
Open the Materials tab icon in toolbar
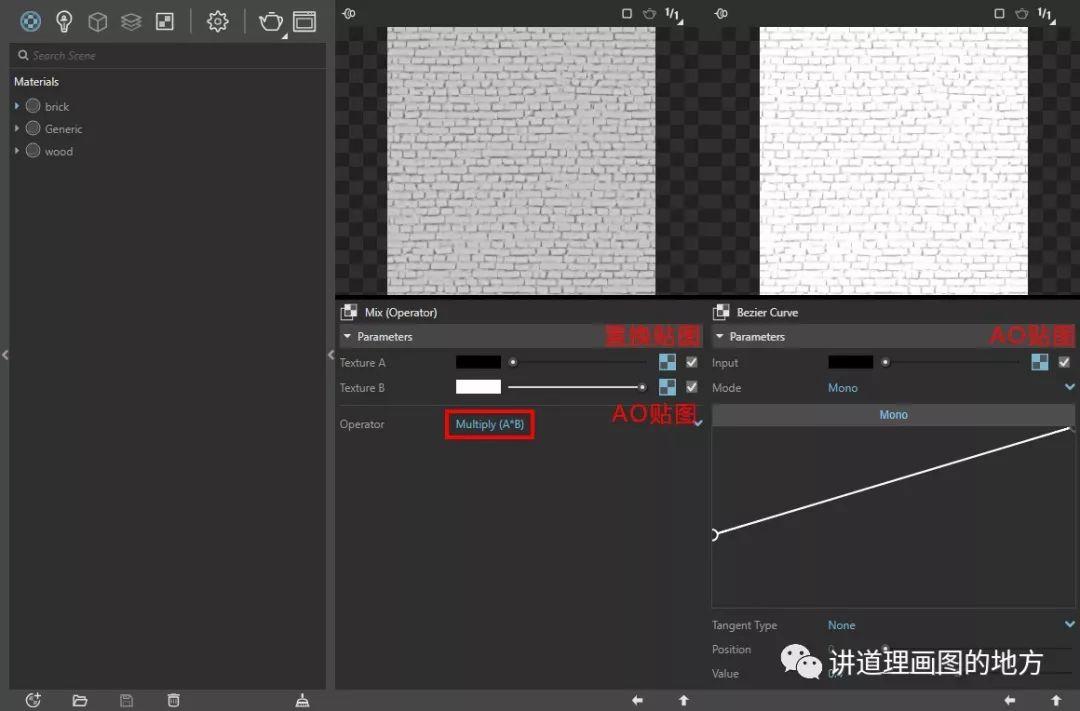point(30,21)
